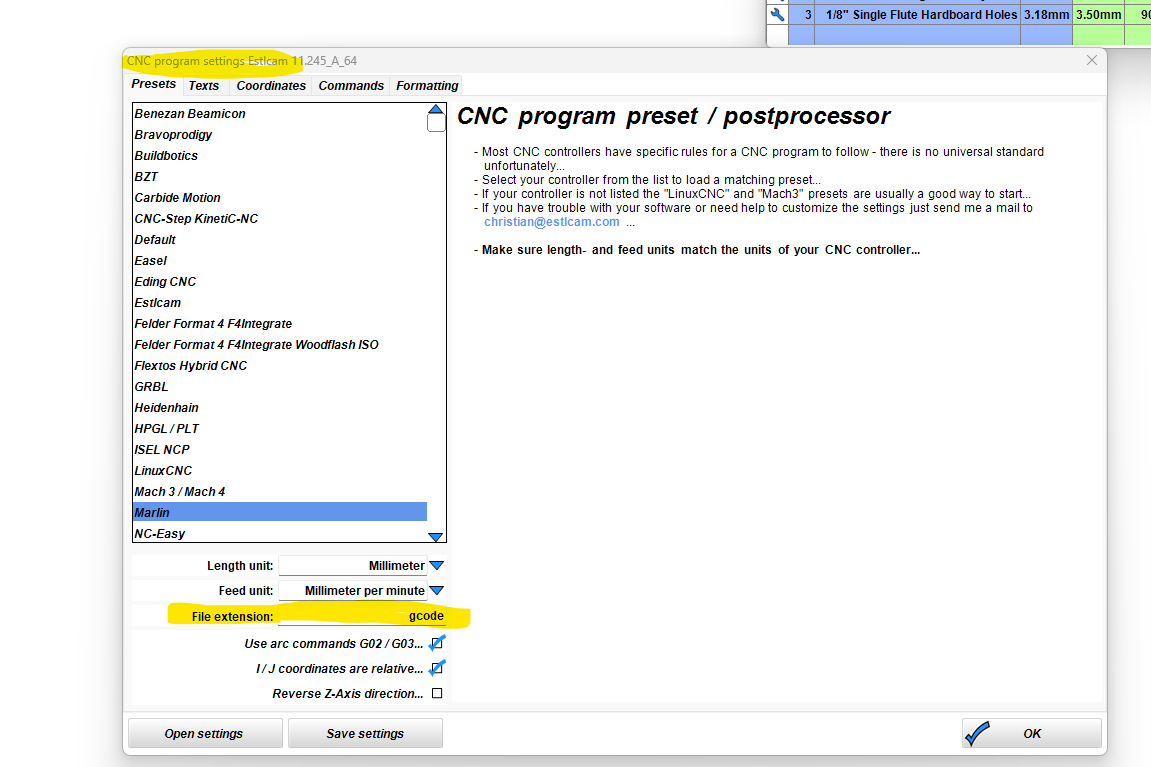1151x767 pixels.
Task: Open the Length unit dropdown
Action: point(436,566)
